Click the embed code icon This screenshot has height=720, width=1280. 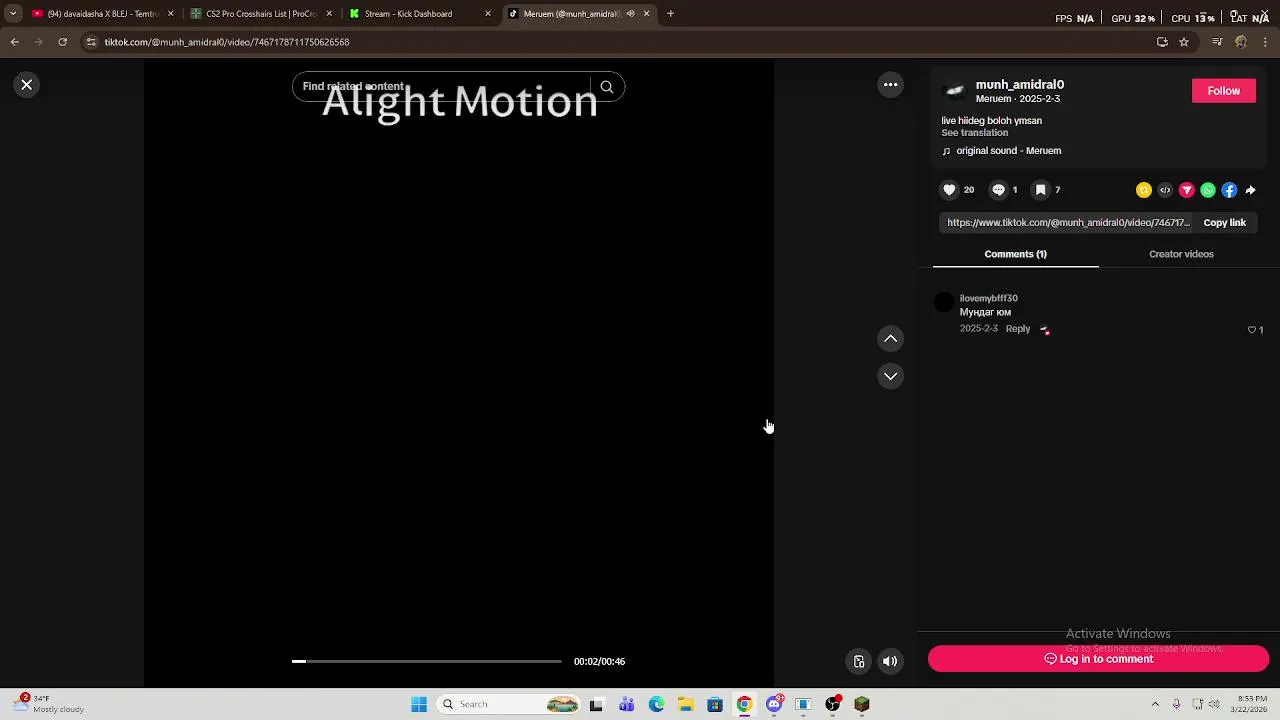pyautogui.click(x=1165, y=190)
